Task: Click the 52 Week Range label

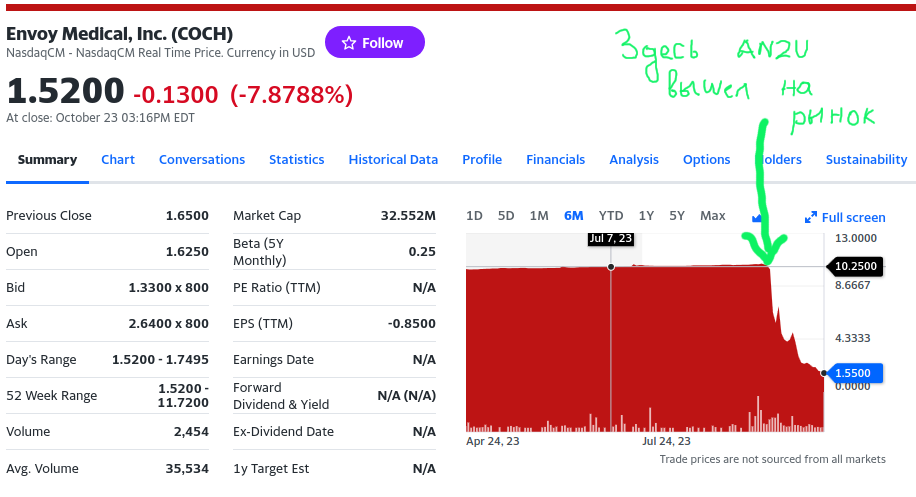Action: [51, 395]
